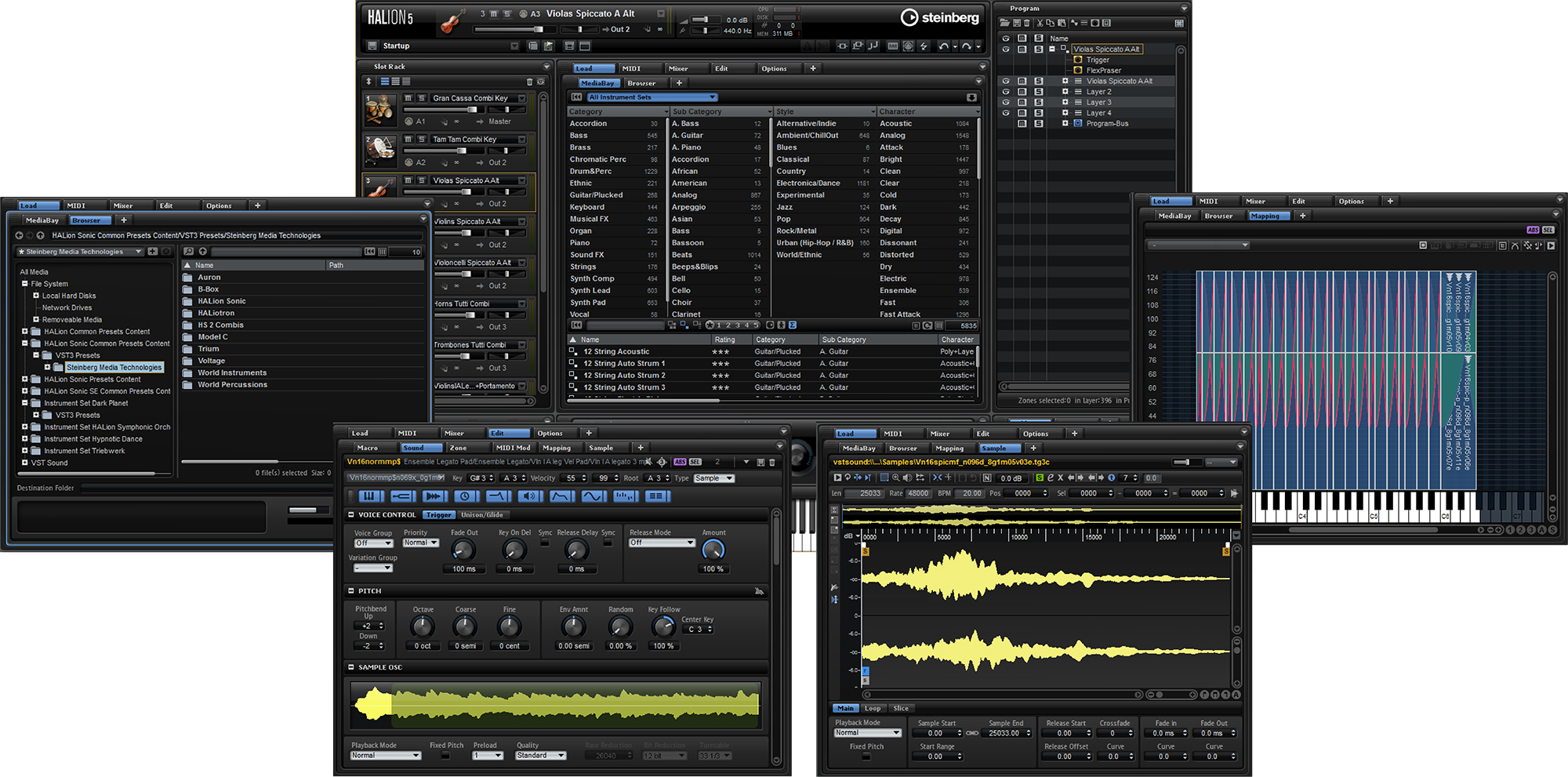Adjust Gran Cassa Combi Key volume slider

pyautogui.click(x=444, y=109)
